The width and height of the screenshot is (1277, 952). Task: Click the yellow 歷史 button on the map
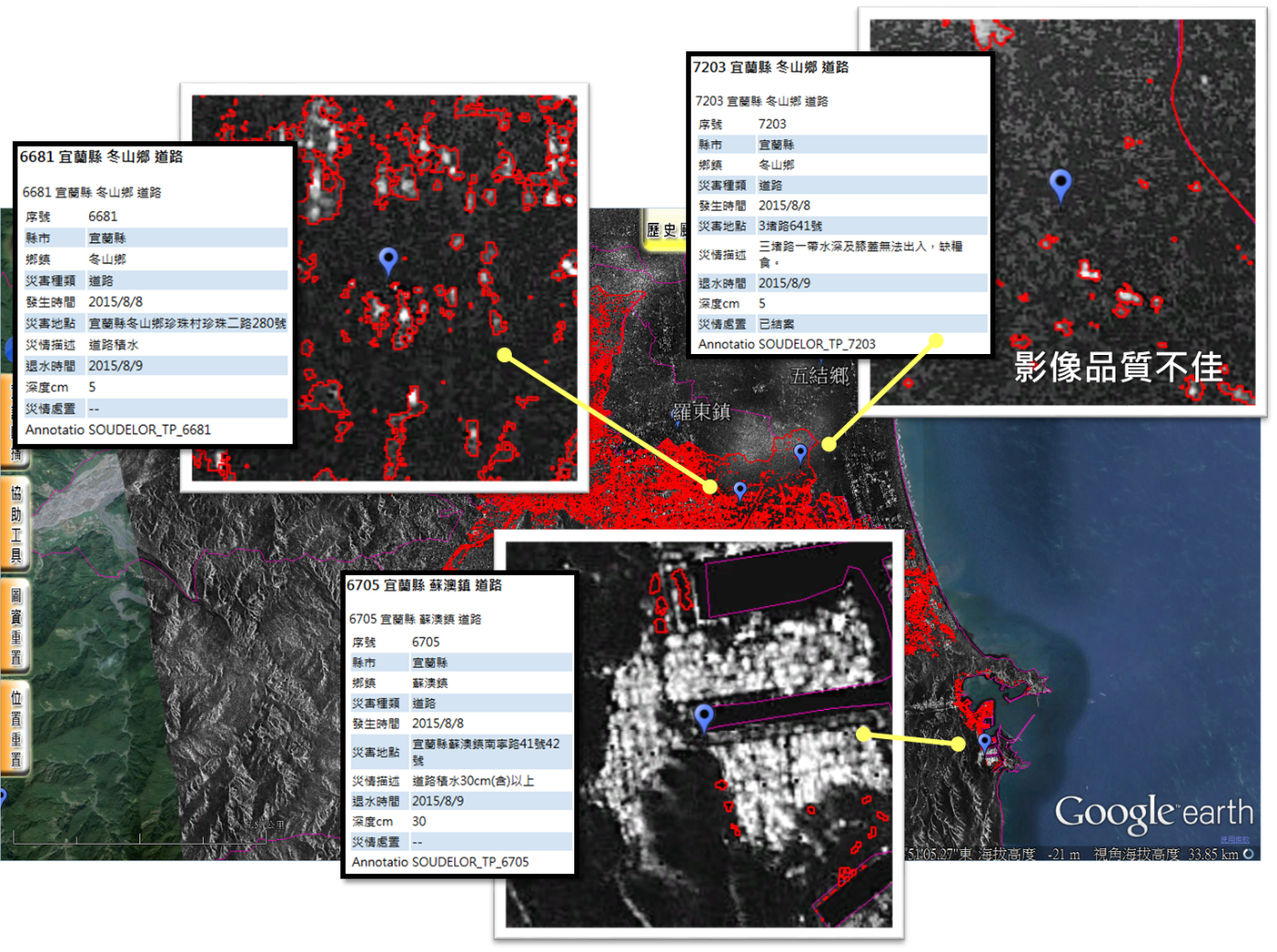[x=666, y=230]
